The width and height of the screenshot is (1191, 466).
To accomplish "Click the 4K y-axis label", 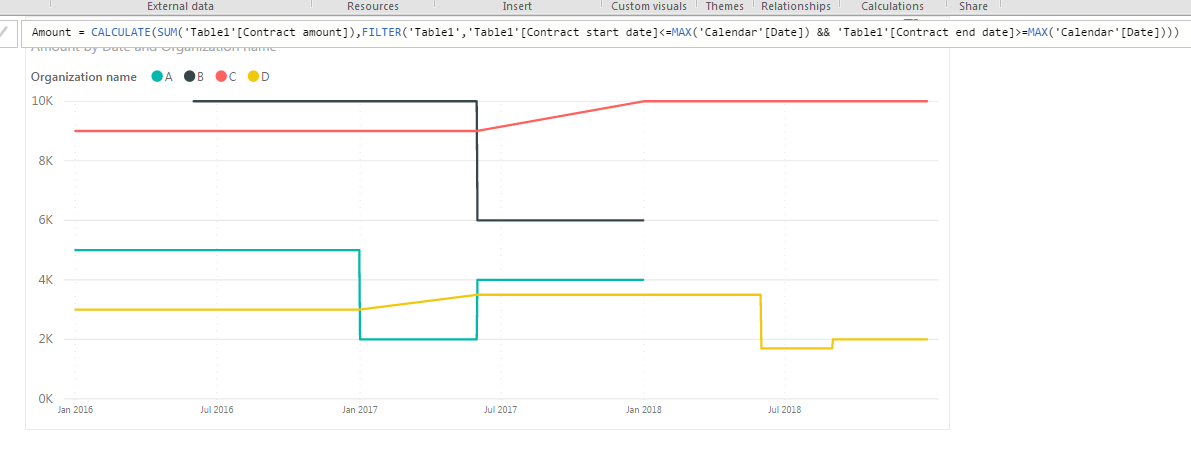I will [x=45, y=279].
